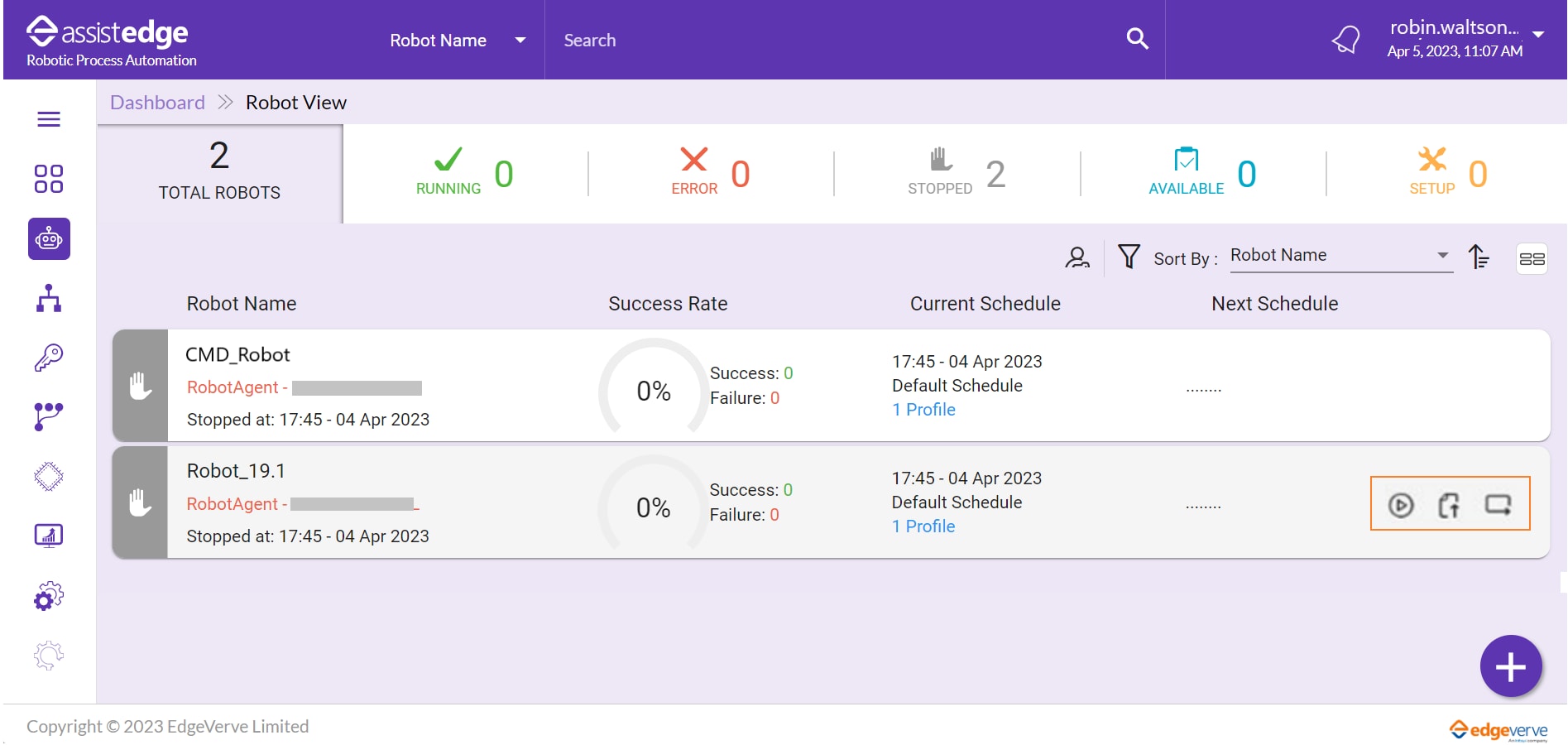Image resolution: width=1568 pixels, height=745 pixels.
Task: Click the search magnifier icon
Action: pyautogui.click(x=1138, y=38)
